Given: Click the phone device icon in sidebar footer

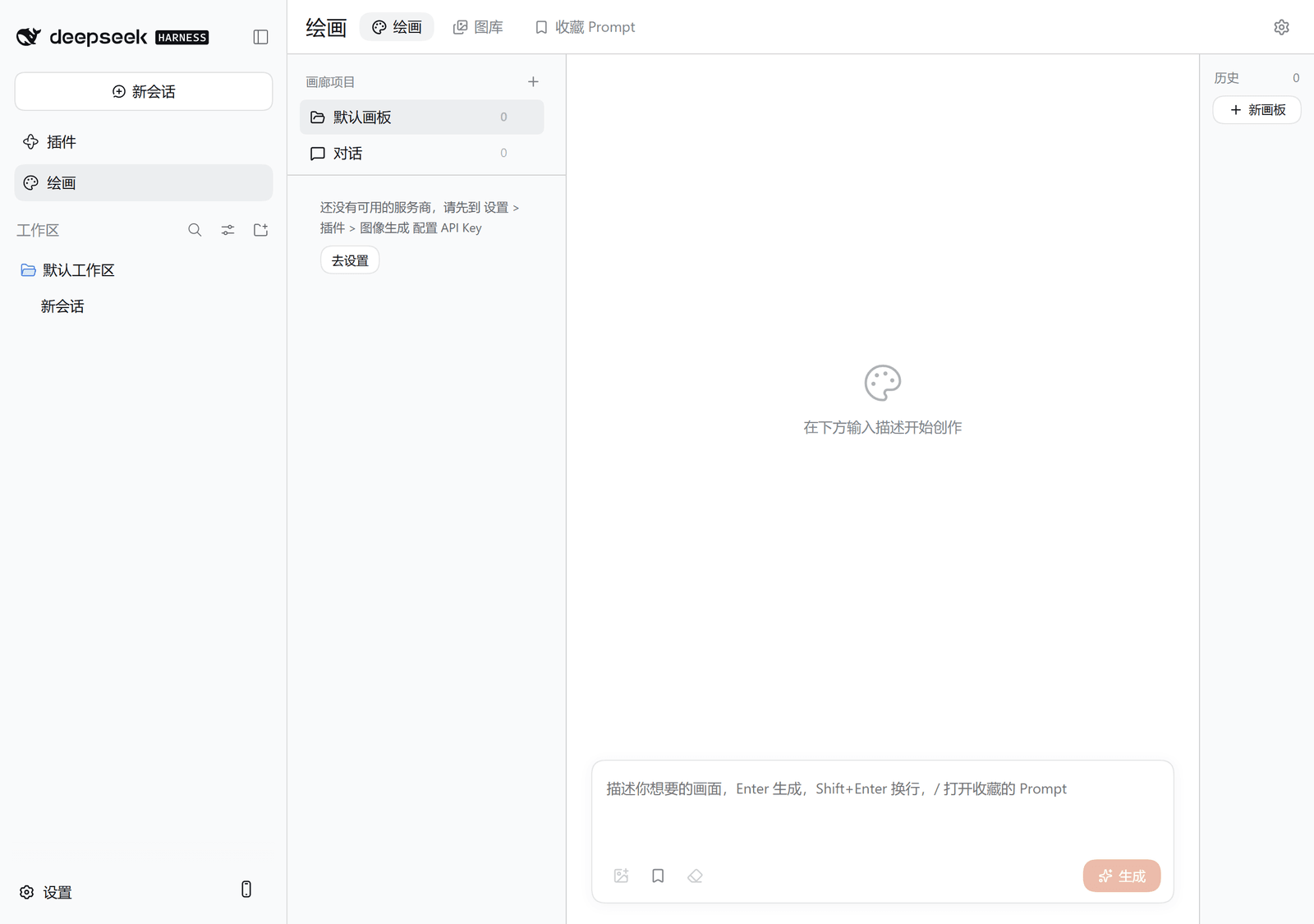Looking at the screenshot, I should coord(246,890).
